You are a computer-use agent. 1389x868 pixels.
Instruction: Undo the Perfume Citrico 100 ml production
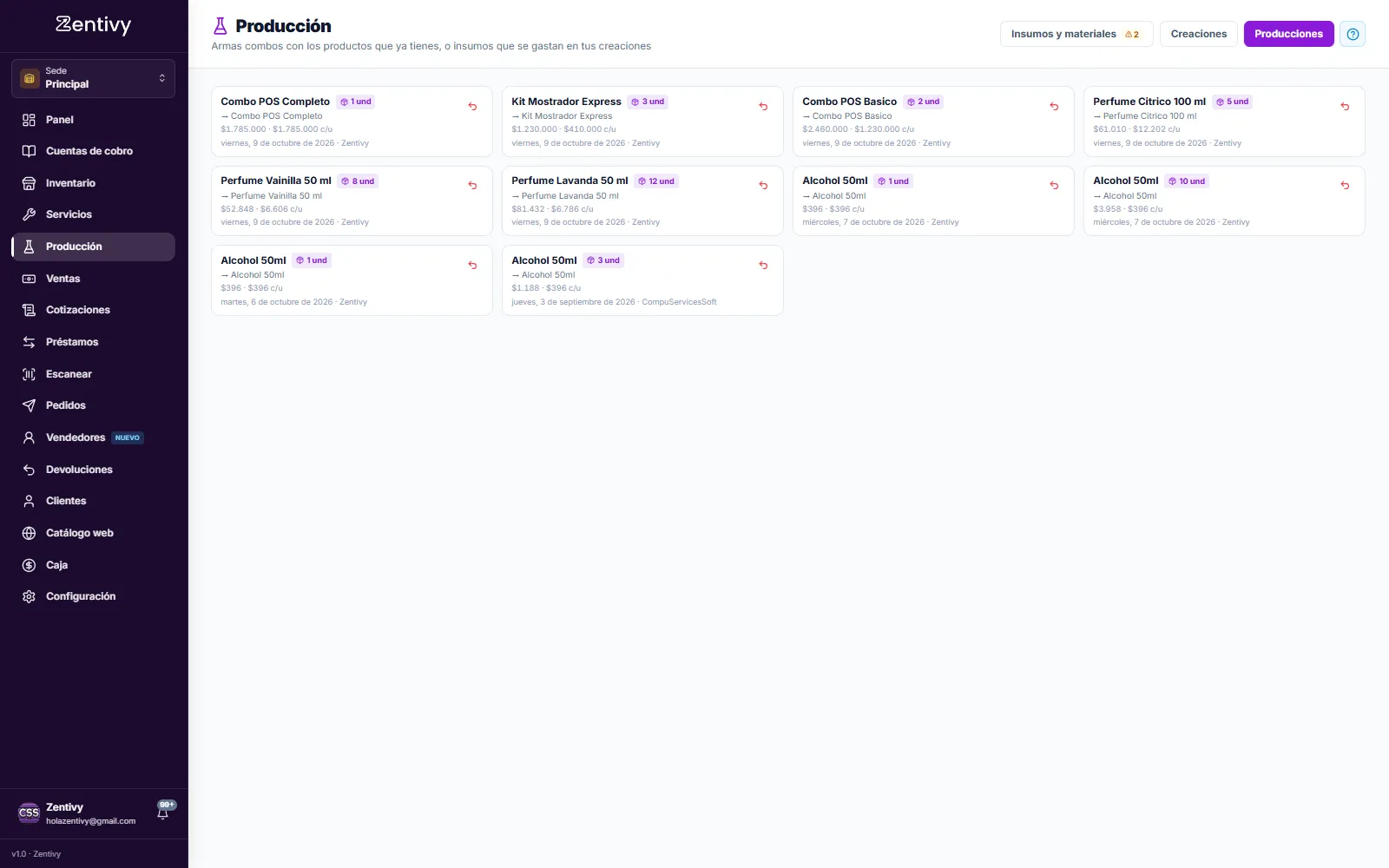(1345, 107)
